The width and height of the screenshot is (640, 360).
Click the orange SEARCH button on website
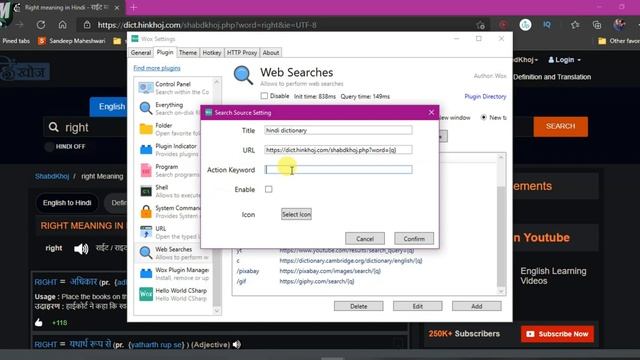pos(560,127)
